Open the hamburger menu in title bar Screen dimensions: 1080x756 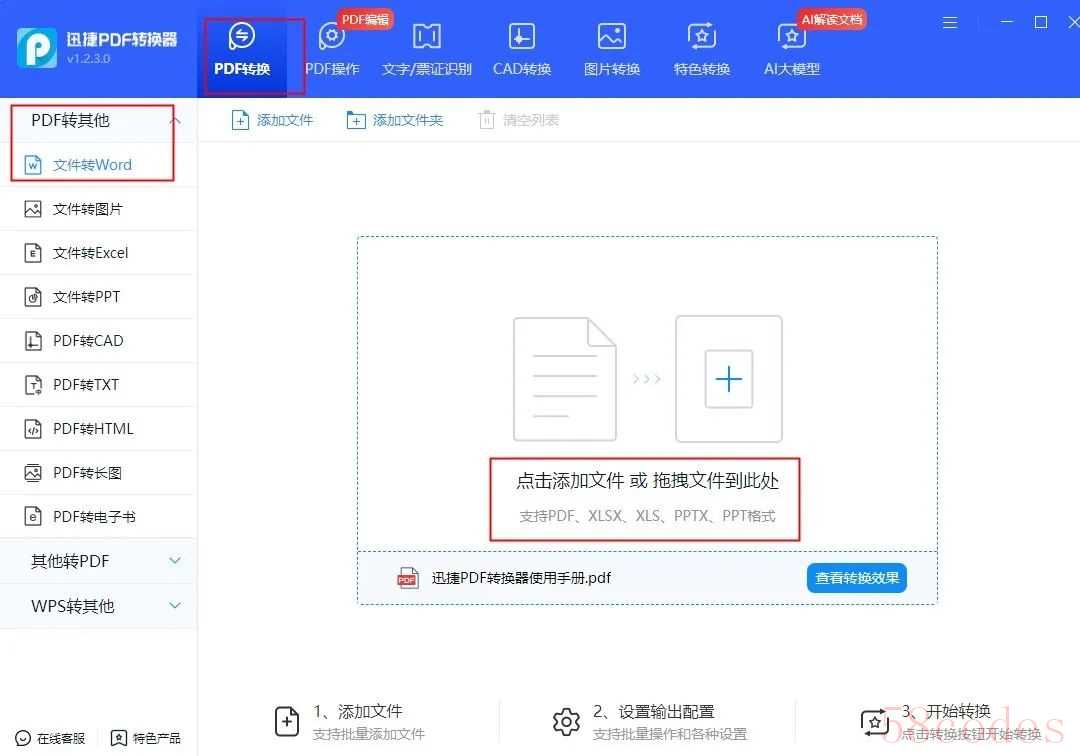coord(950,23)
